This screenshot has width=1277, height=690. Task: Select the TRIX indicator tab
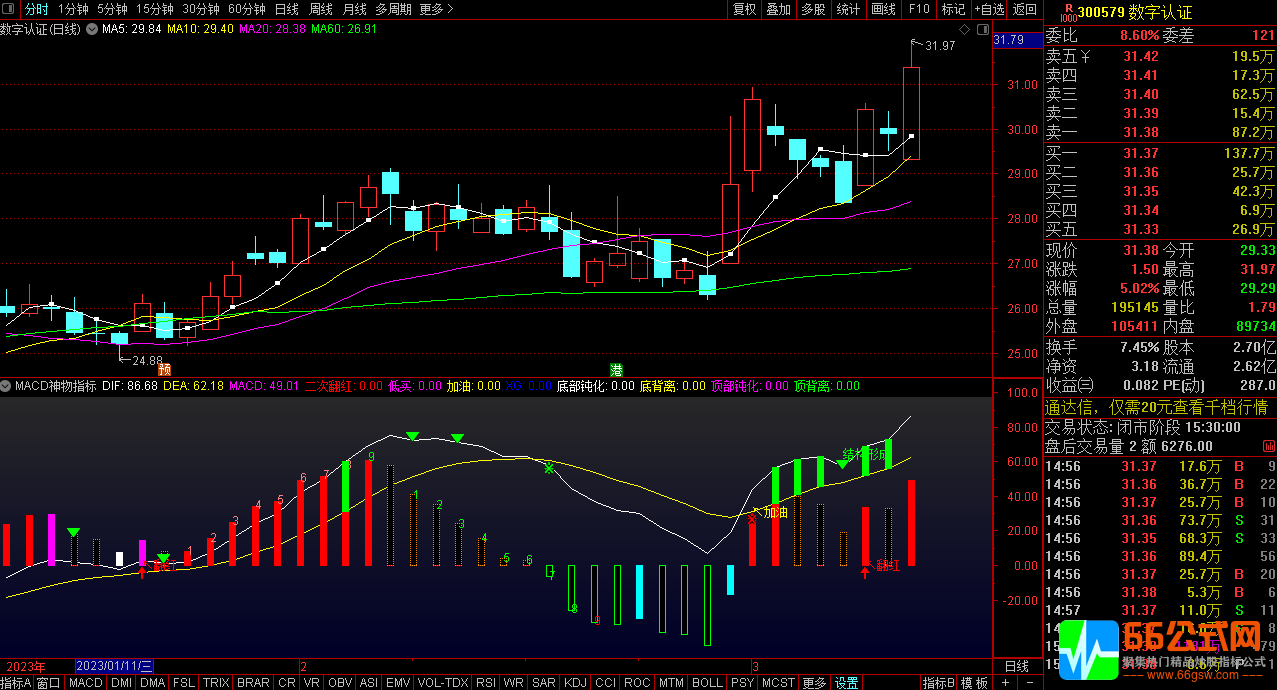(216, 683)
